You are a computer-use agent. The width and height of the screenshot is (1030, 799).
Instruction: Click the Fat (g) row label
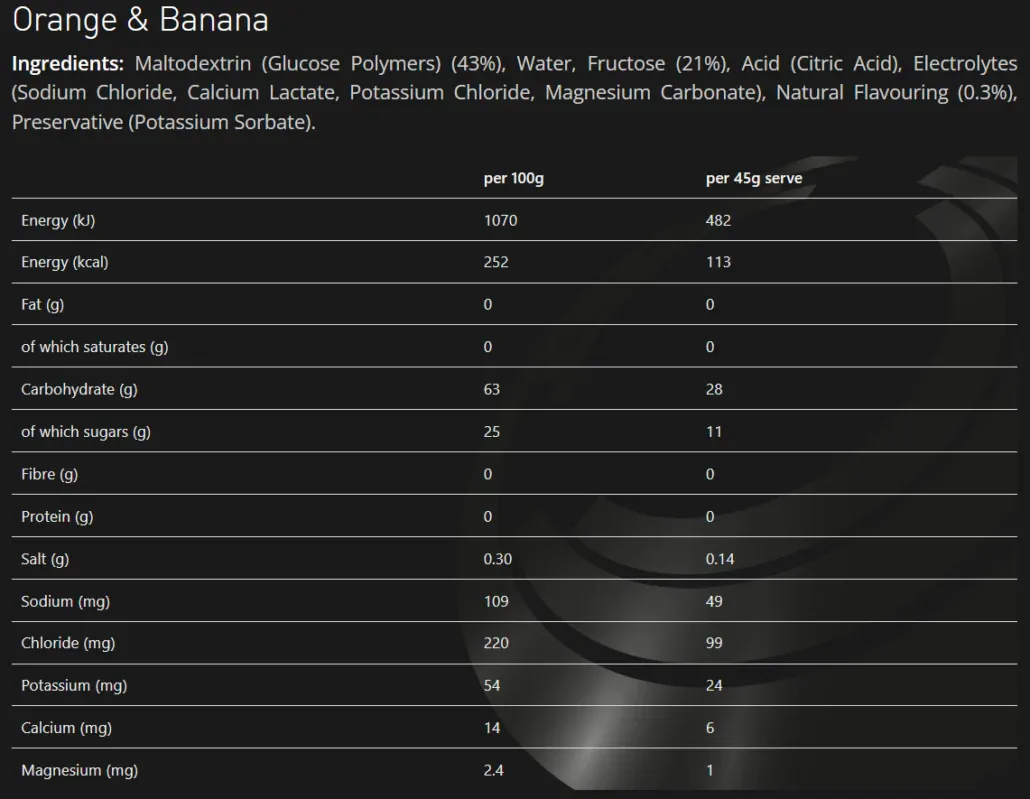coord(42,304)
